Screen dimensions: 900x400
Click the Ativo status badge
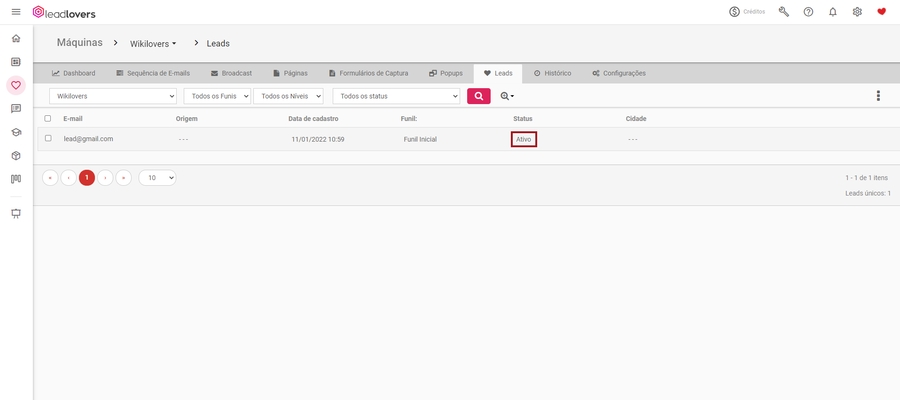tap(523, 140)
